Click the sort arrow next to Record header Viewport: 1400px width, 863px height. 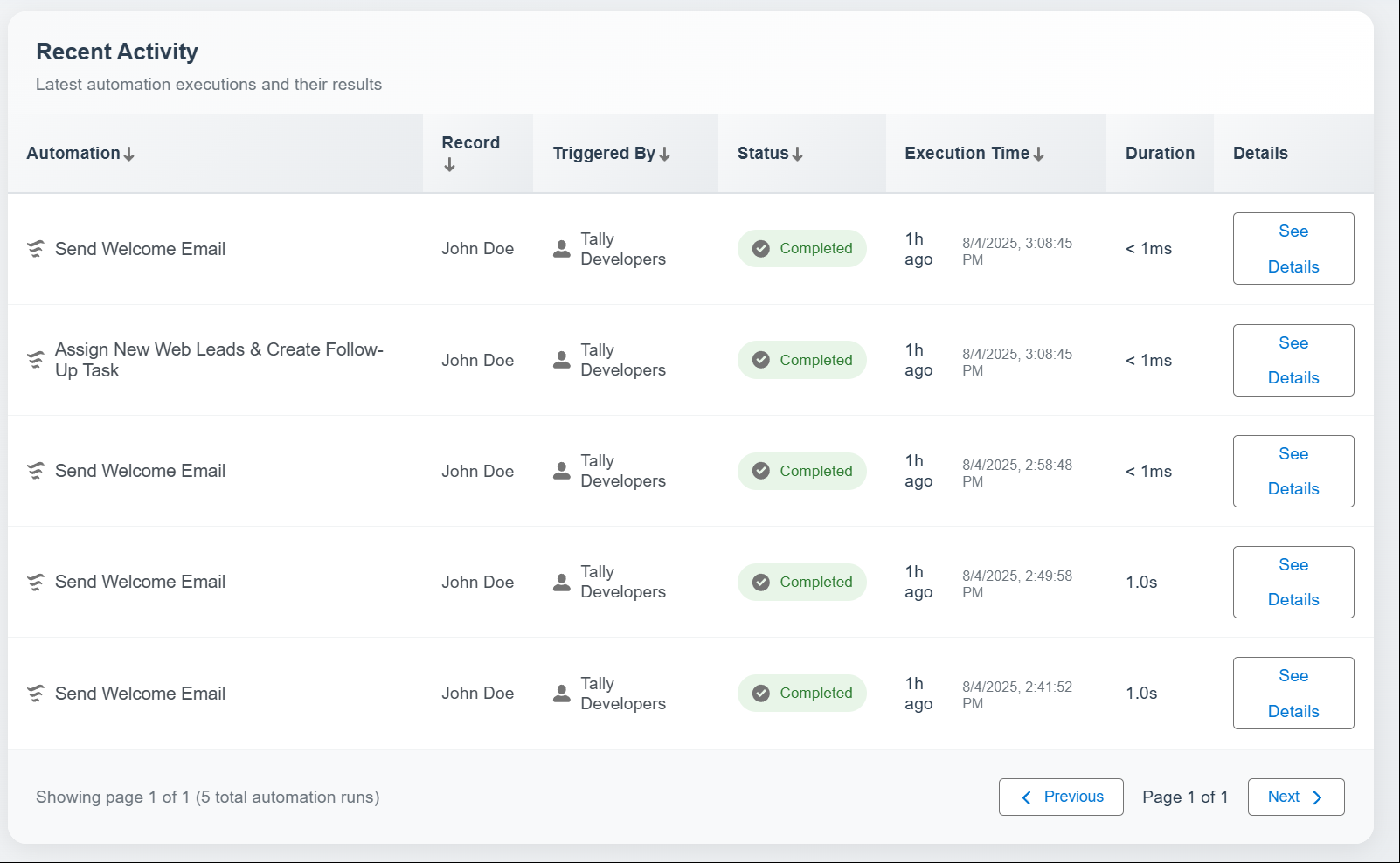449,163
